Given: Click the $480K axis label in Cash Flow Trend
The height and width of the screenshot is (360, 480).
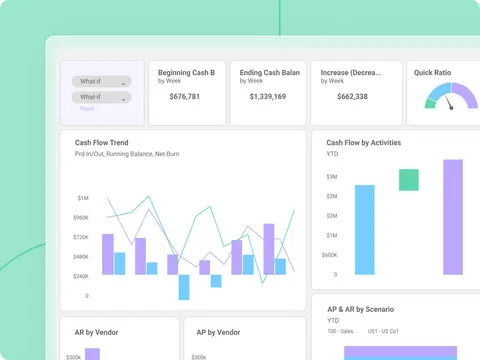Looking at the screenshot, I should point(81,257).
